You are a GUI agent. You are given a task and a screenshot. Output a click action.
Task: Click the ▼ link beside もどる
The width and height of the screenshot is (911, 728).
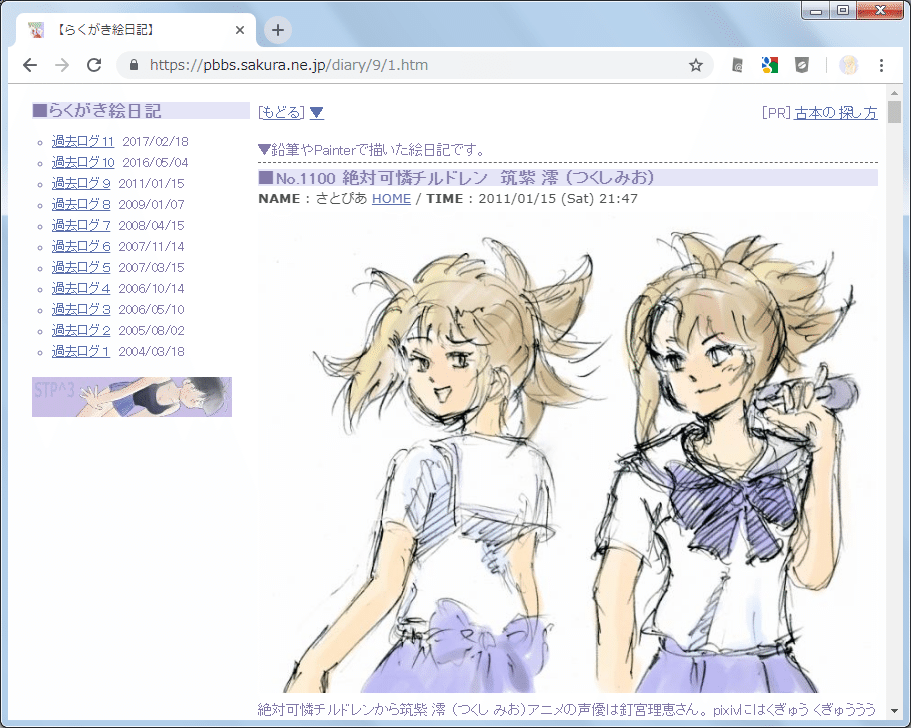point(317,112)
